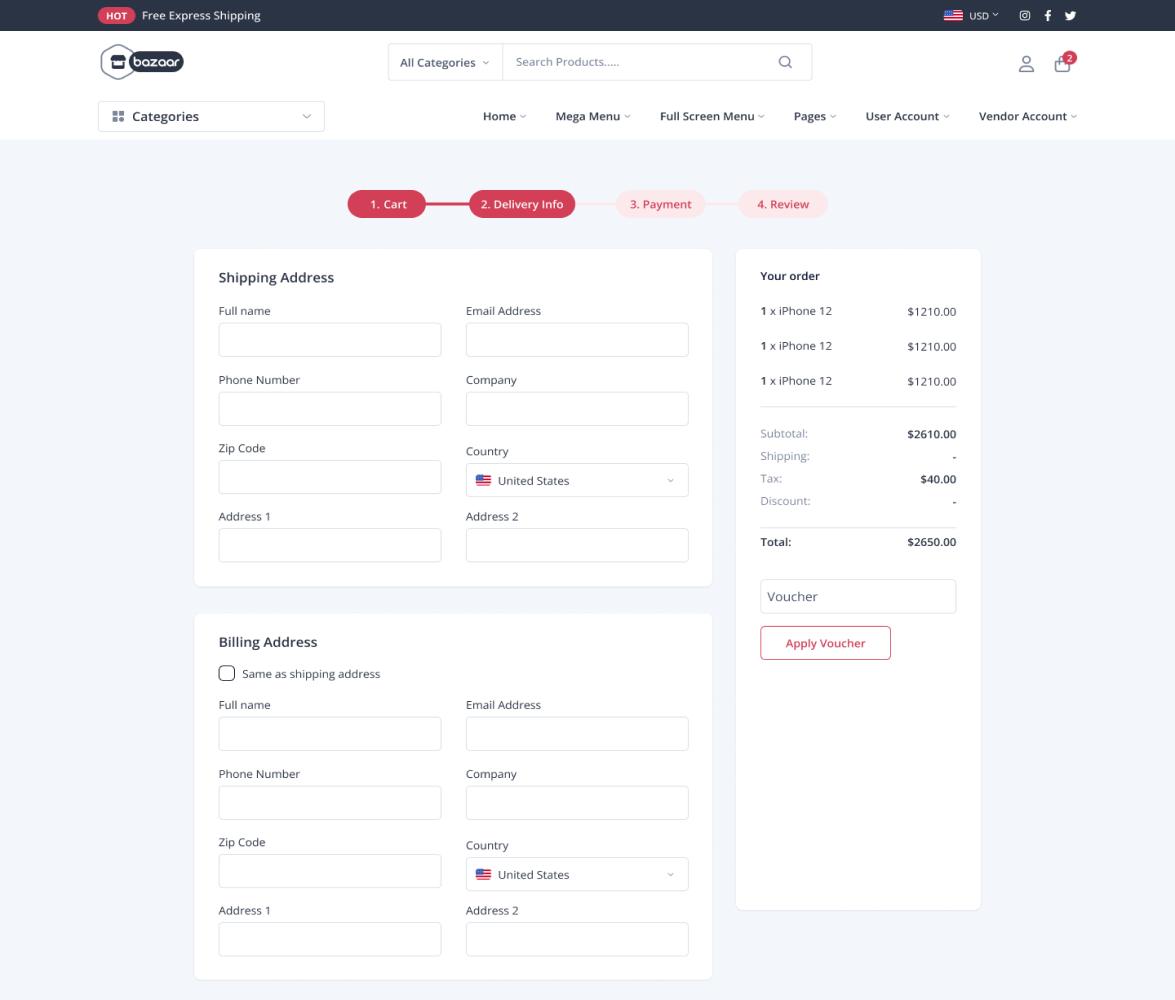1175x1000 pixels.
Task: Open the Vendor Account menu
Action: tap(1027, 116)
